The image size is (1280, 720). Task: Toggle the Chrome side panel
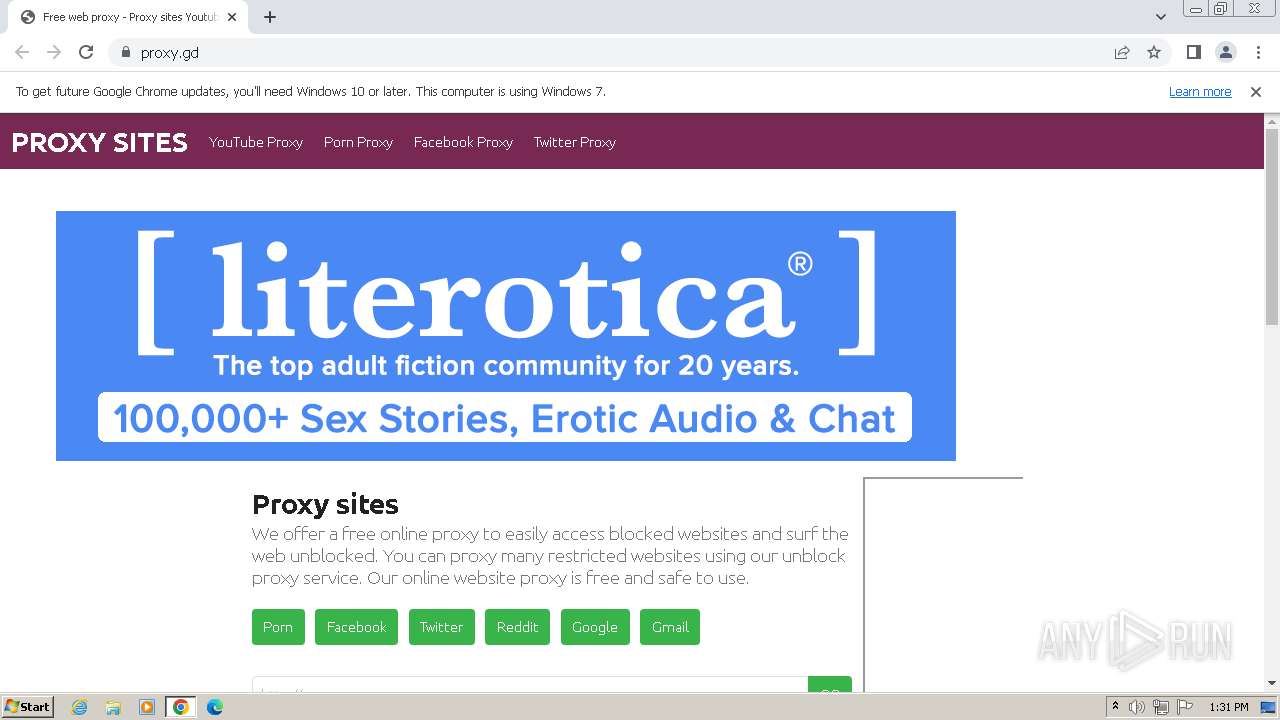(1193, 52)
